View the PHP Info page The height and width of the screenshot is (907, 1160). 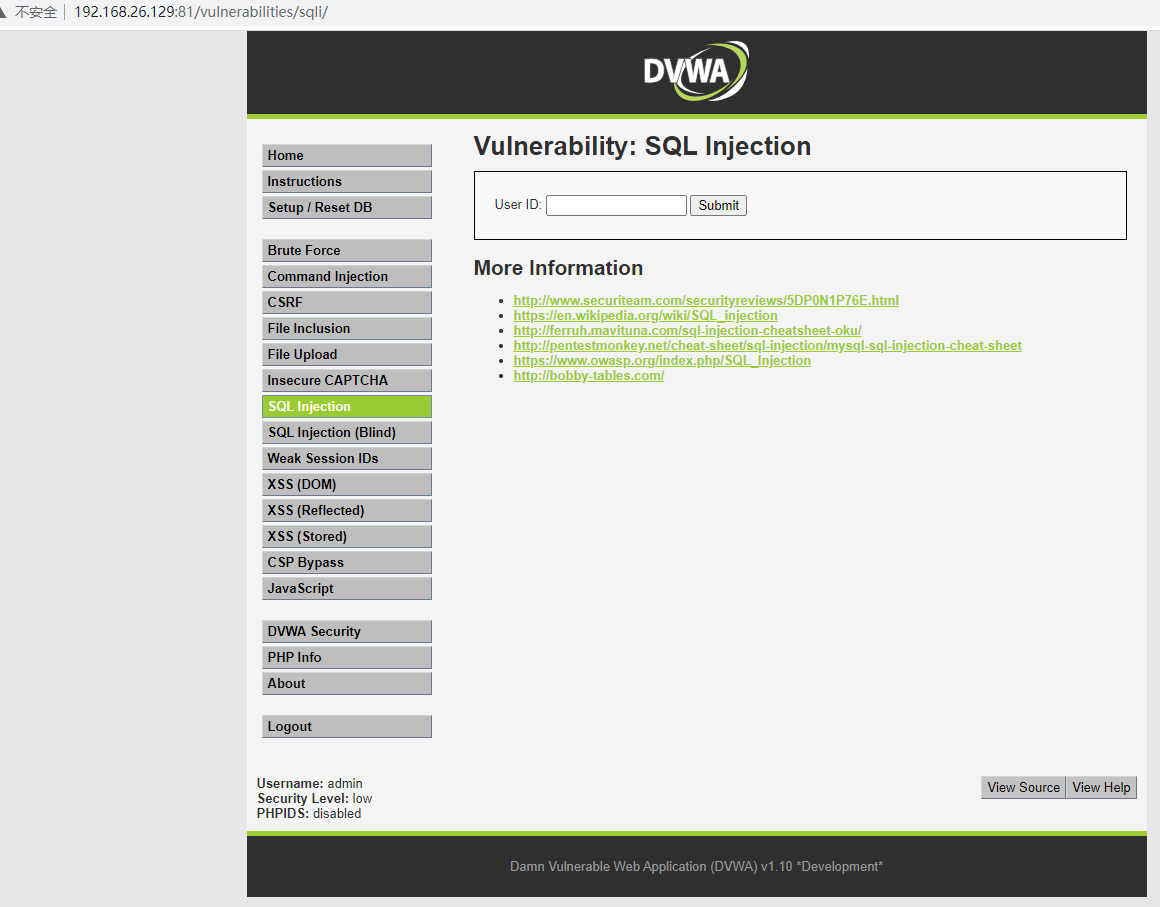(x=346, y=657)
